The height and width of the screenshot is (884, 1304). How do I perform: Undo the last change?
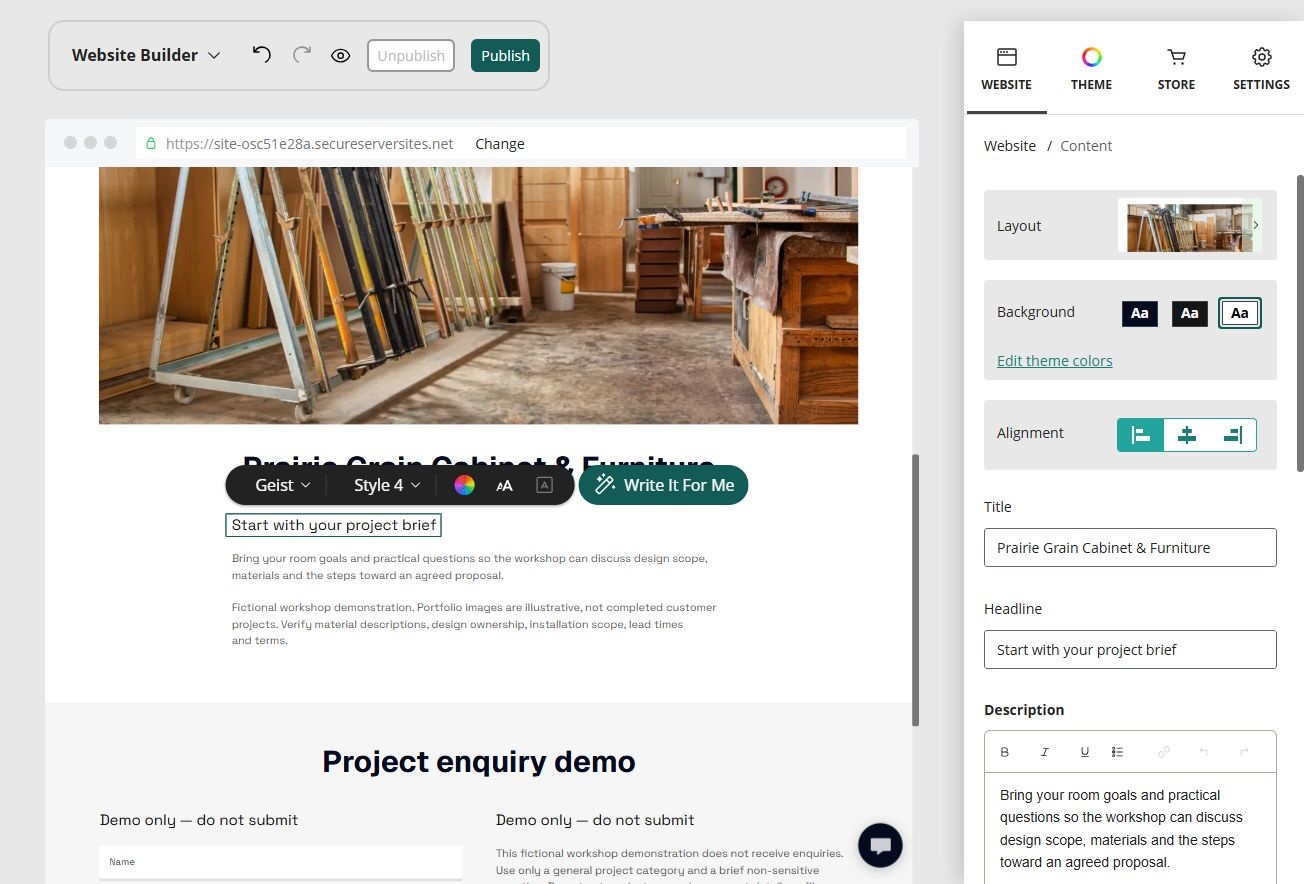click(x=261, y=55)
